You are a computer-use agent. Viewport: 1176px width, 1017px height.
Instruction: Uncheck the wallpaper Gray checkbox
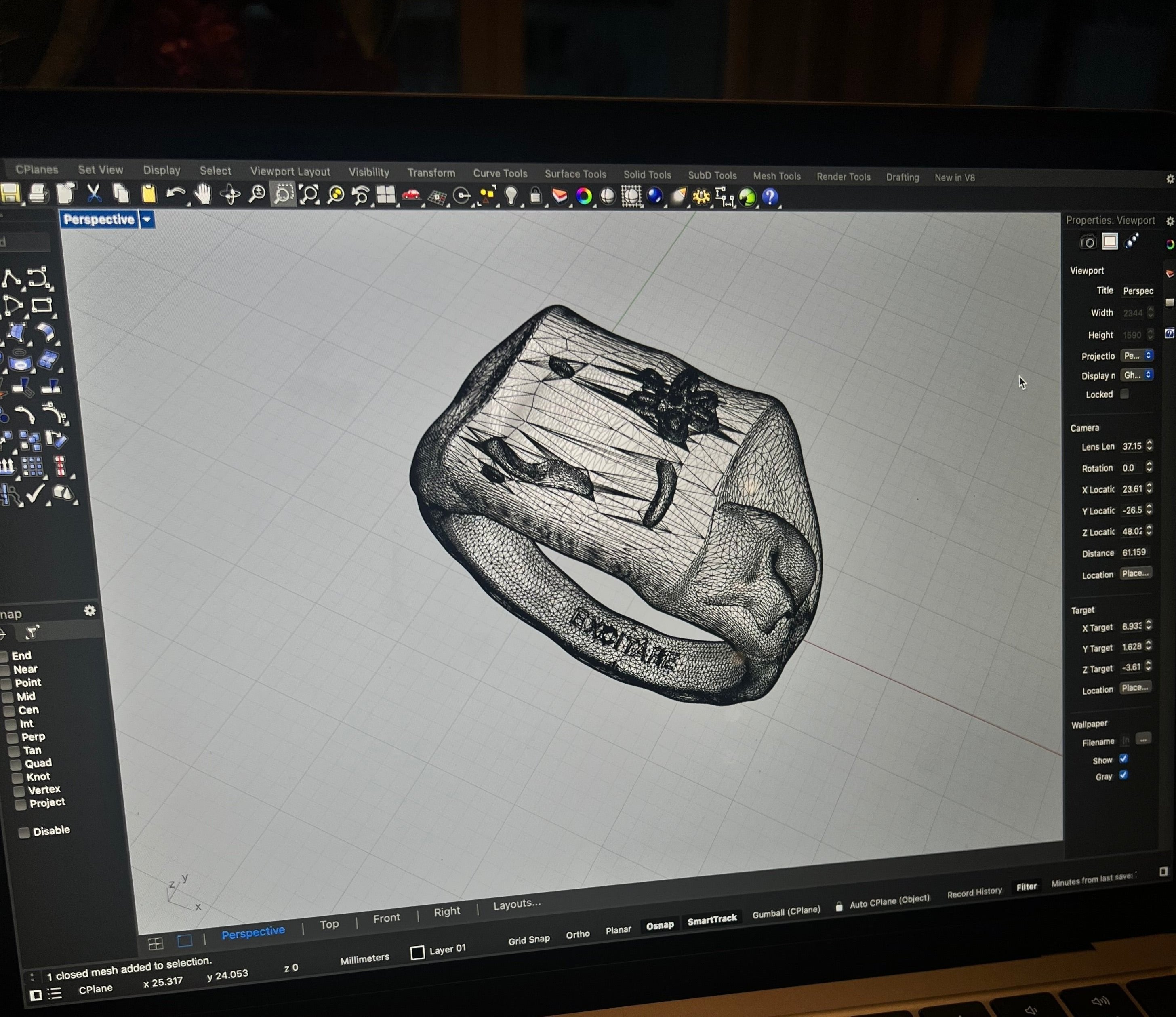point(1123,775)
